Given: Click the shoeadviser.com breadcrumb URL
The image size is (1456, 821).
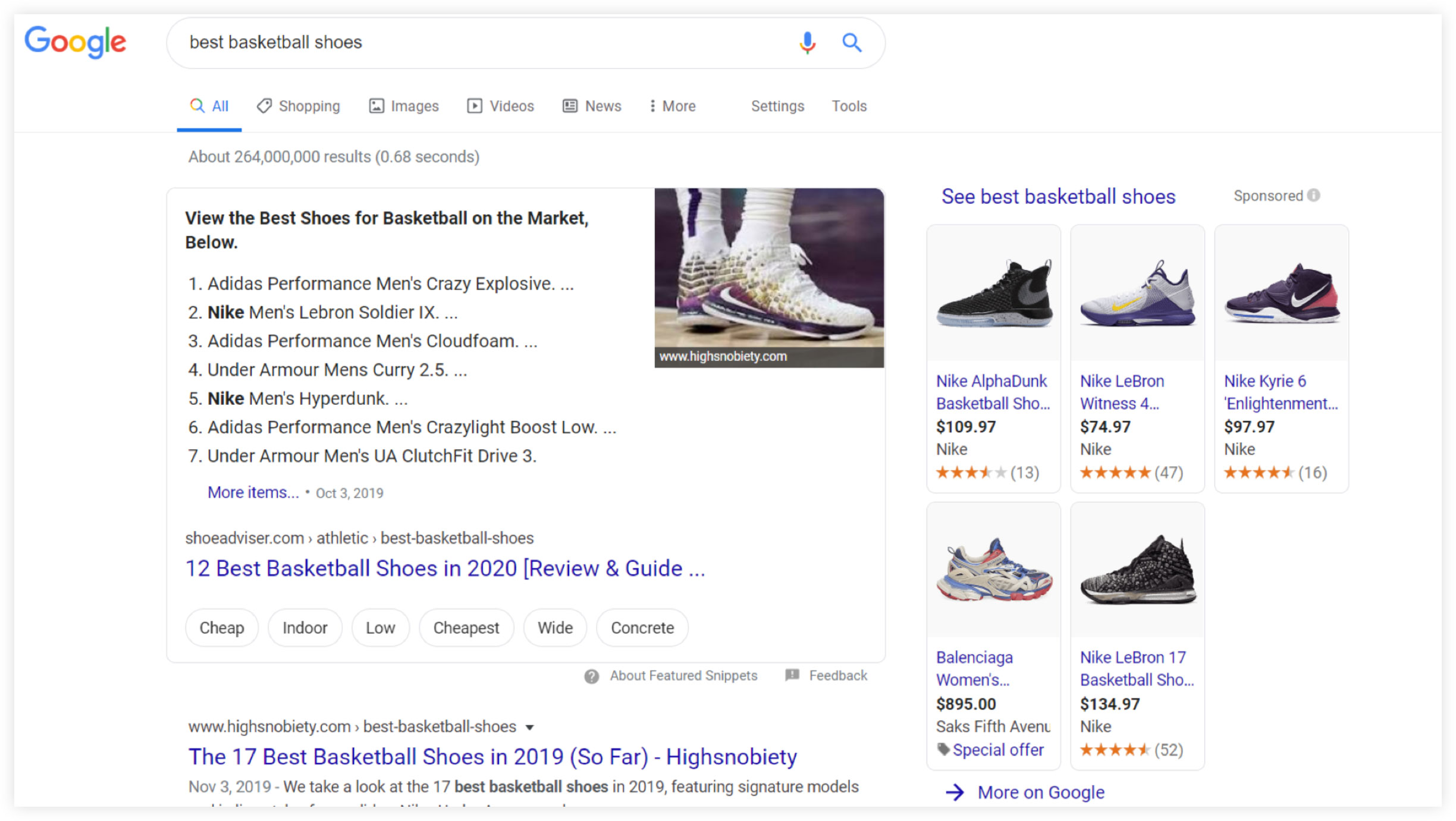Looking at the screenshot, I should pos(359,538).
